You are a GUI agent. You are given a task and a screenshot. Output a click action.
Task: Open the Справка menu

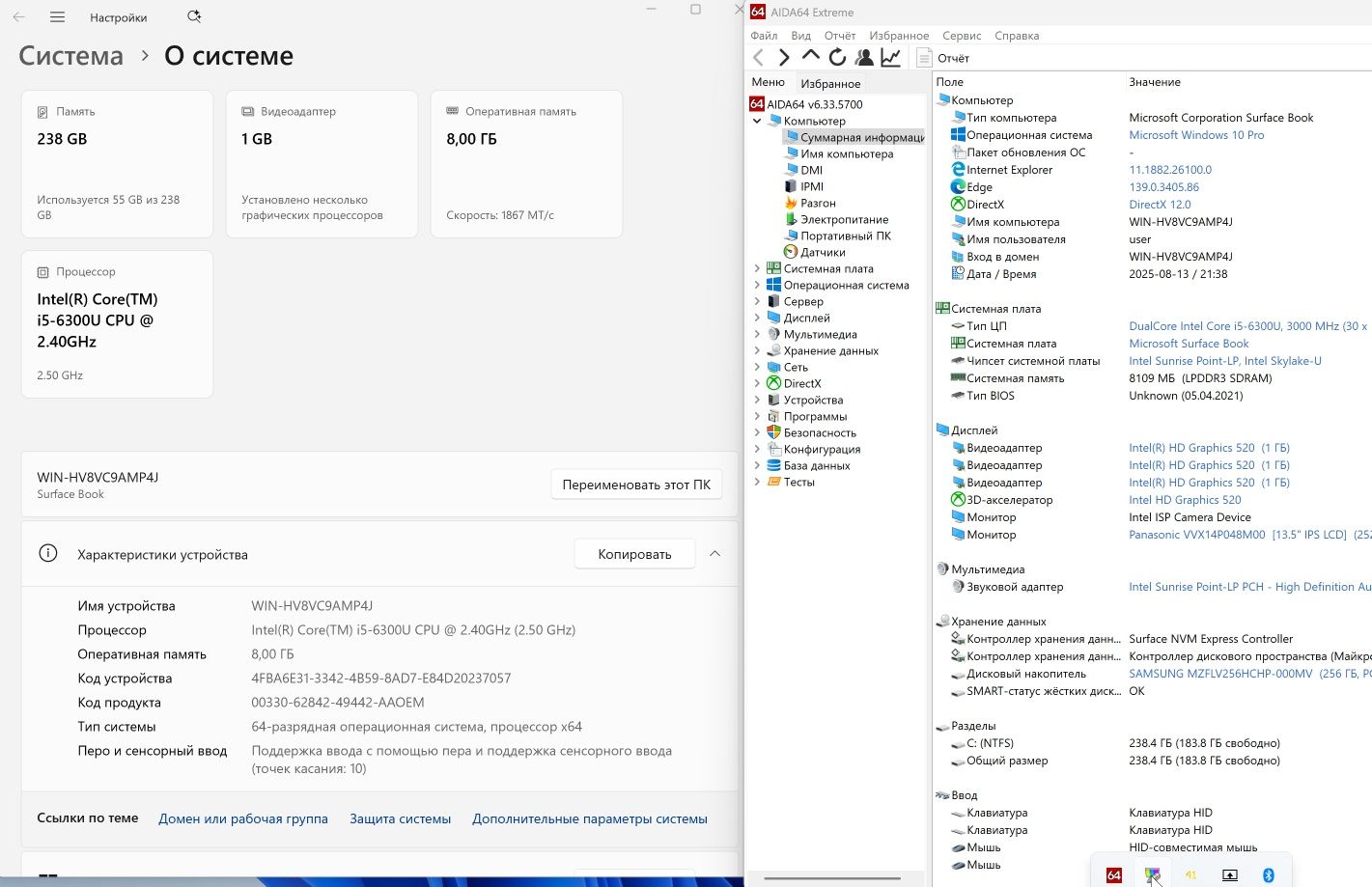click(x=1017, y=36)
